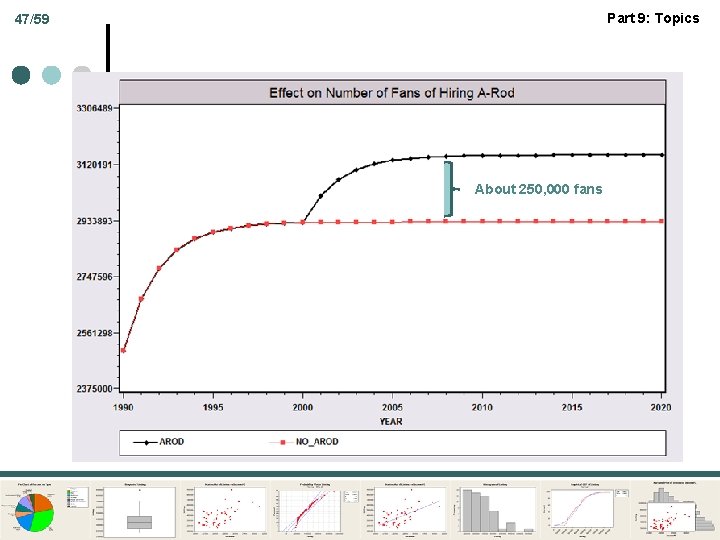The width and height of the screenshot is (720, 540).
Task: Open the probability plot thumbnail with diagonal band
Action: pyautogui.click(x=317, y=511)
